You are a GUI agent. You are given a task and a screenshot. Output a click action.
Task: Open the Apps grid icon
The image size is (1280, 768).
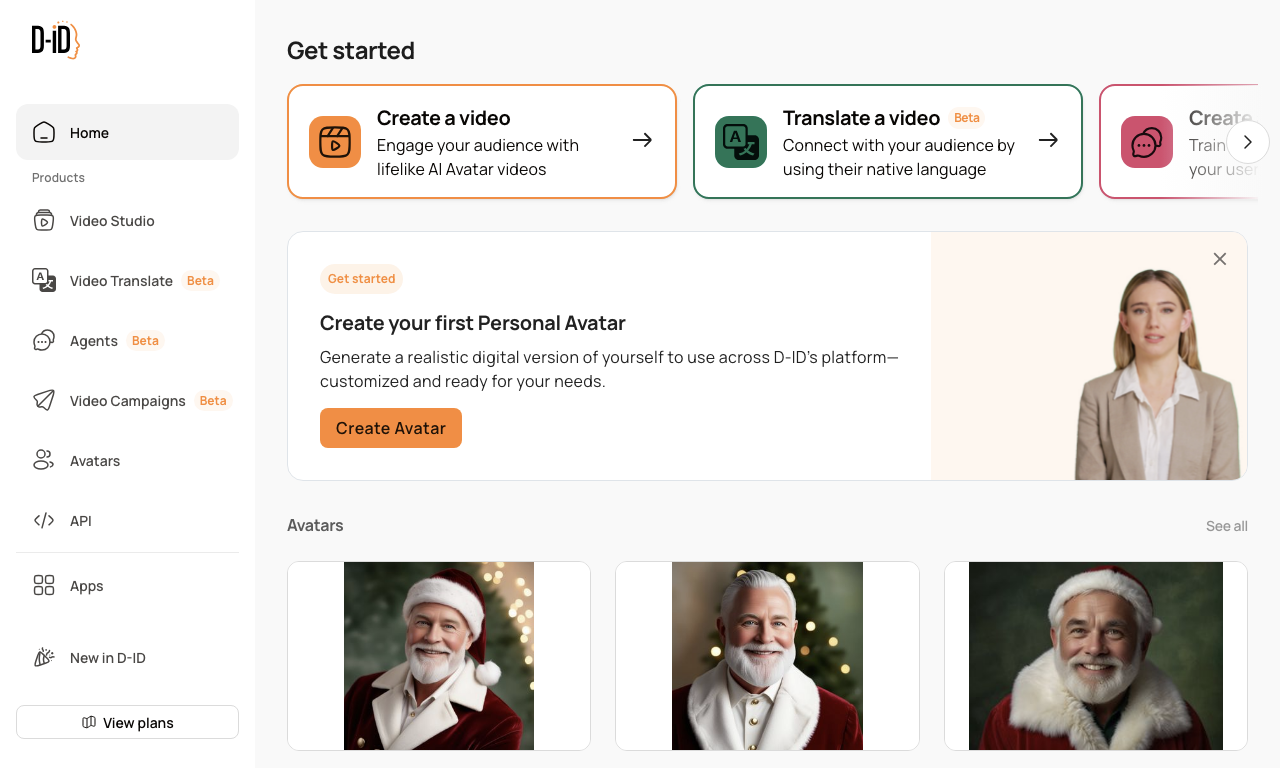point(44,586)
